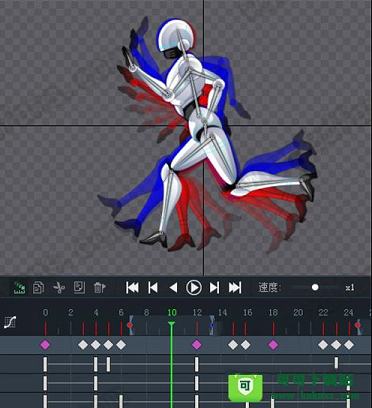Select the magenta keyframe at frame 18
This screenshot has width=372, height=408.
[x=273, y=345]
